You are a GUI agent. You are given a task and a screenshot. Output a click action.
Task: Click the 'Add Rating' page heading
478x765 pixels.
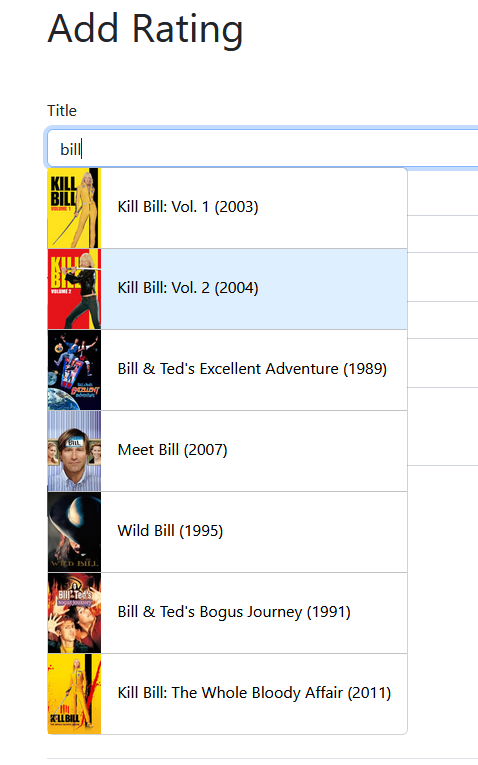coord(145,29)
